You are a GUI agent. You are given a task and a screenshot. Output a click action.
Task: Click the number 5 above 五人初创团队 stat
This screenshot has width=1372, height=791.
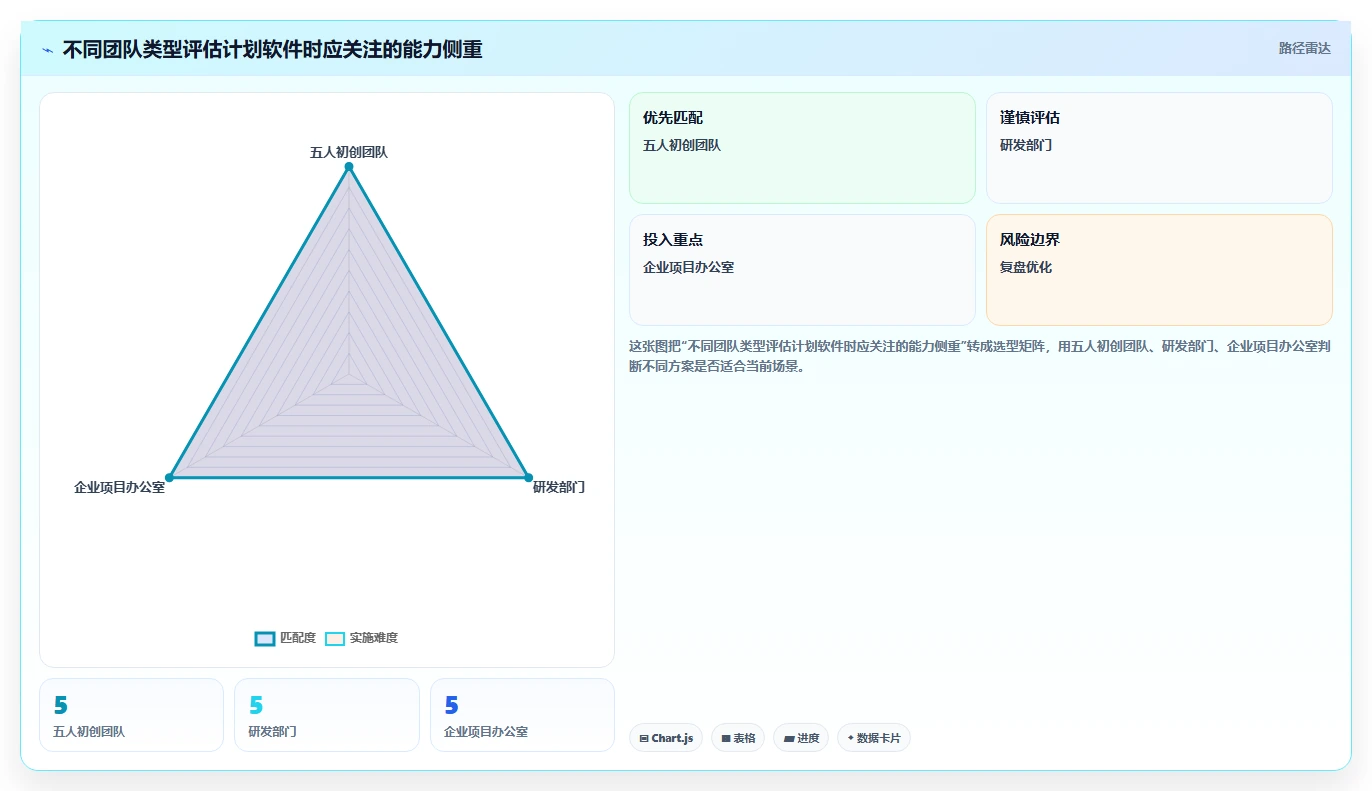(61, 705)
